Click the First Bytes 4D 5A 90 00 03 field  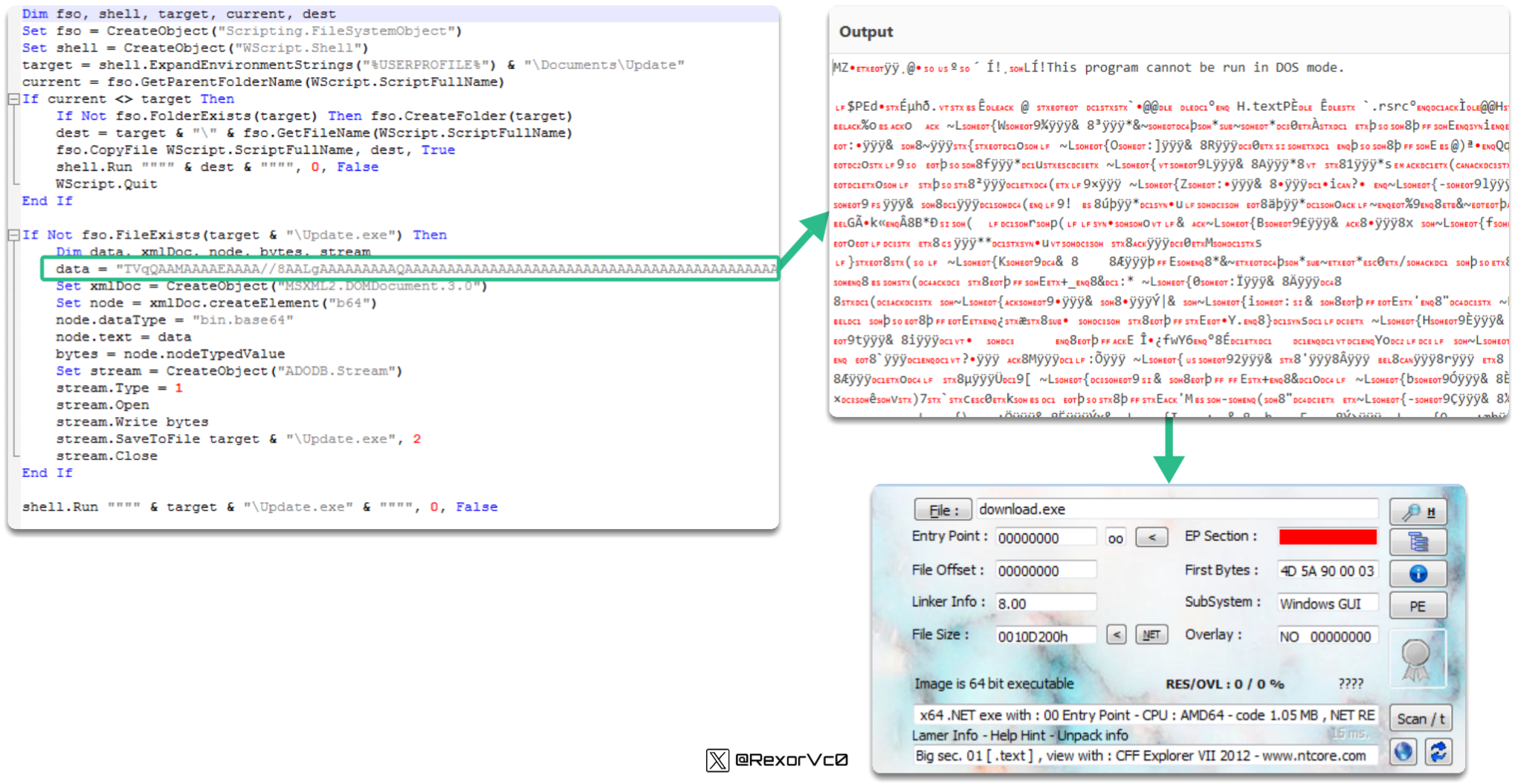coord(1327,571)
